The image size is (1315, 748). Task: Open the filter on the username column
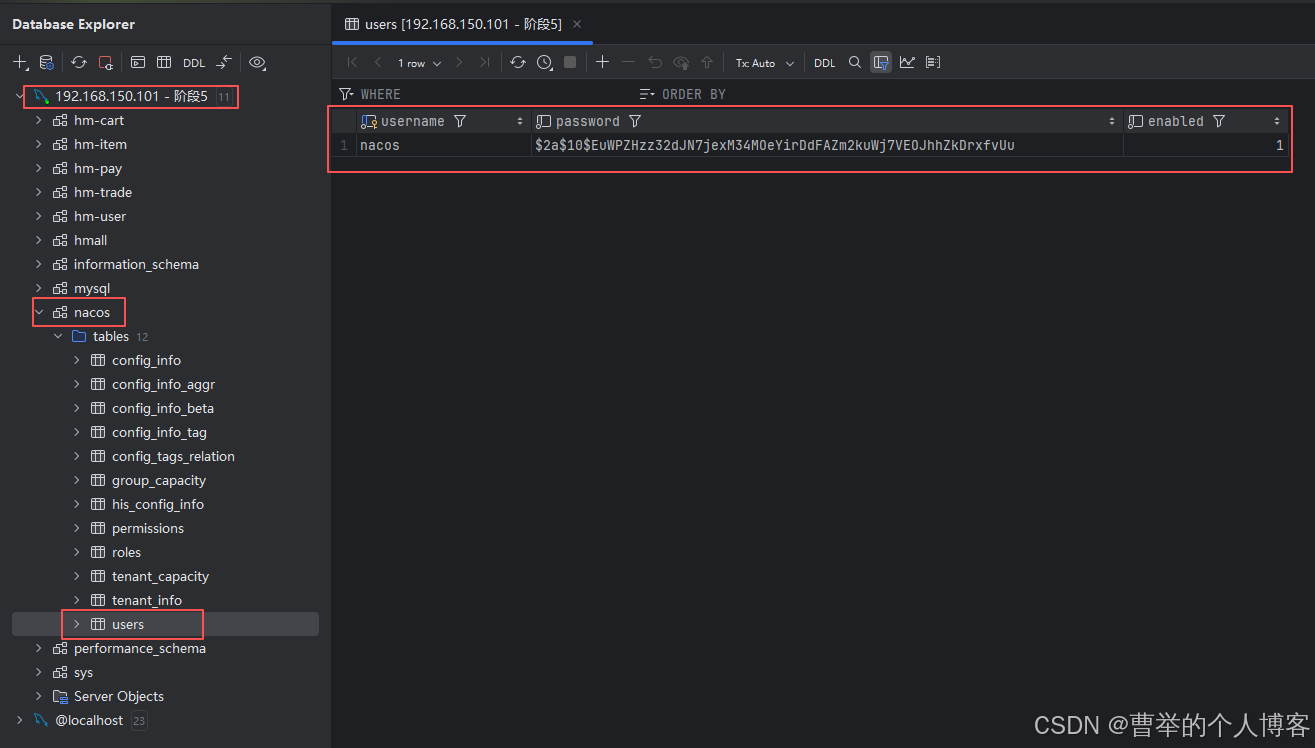[x=460, y=121]
